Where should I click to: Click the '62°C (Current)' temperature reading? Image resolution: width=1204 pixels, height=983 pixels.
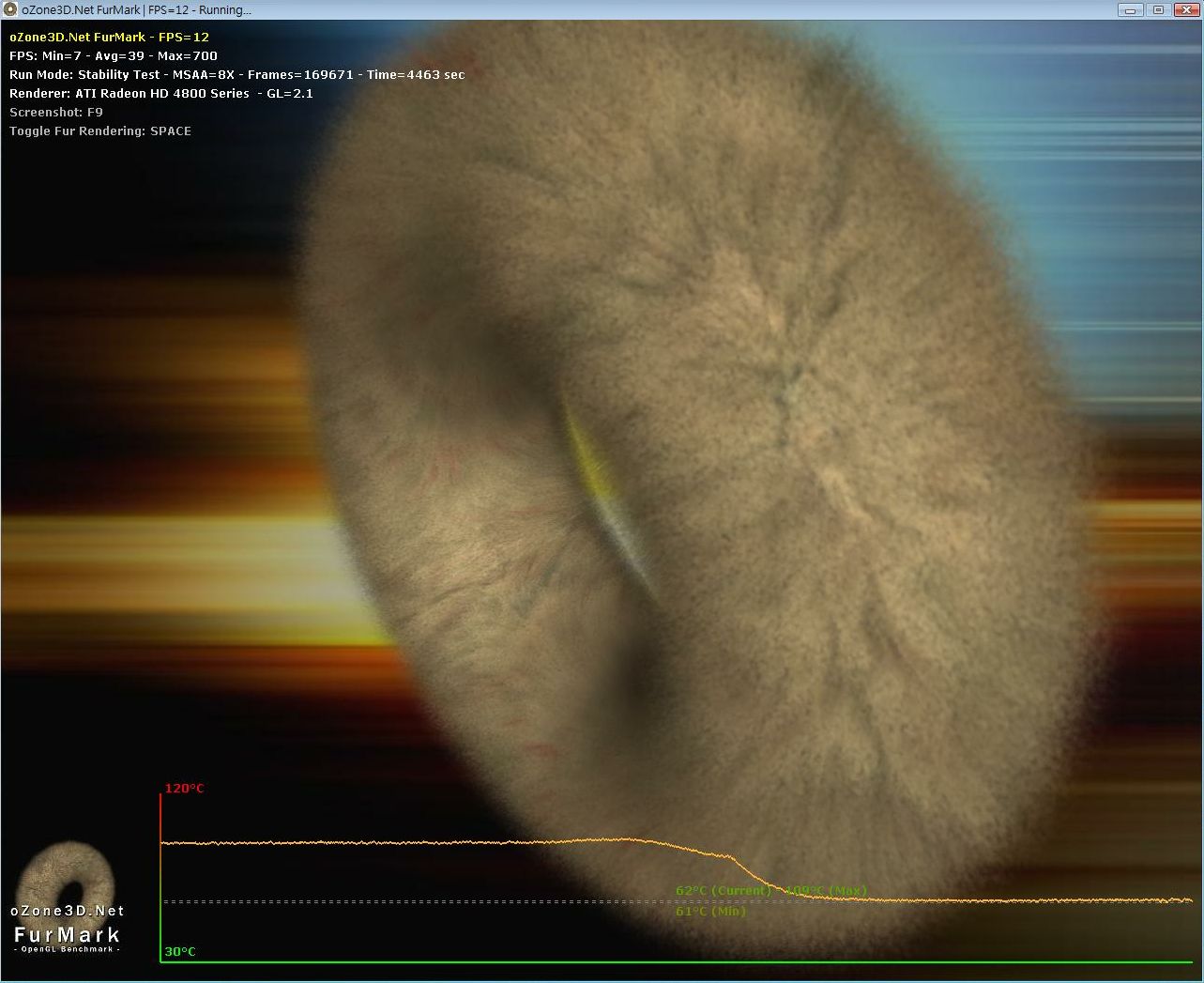pos(723,890)
